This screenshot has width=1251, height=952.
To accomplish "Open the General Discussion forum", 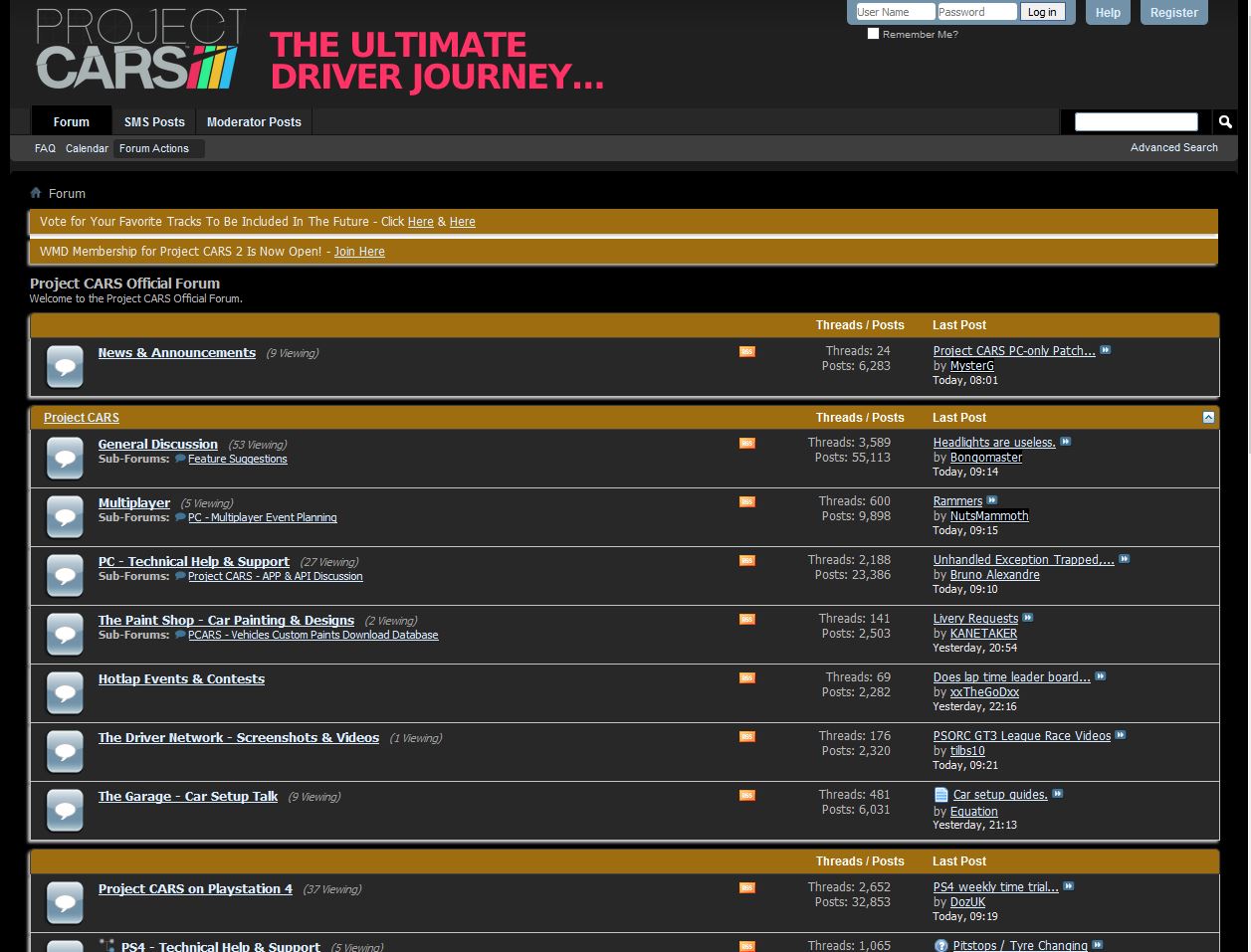I will (x=158, y=445).
